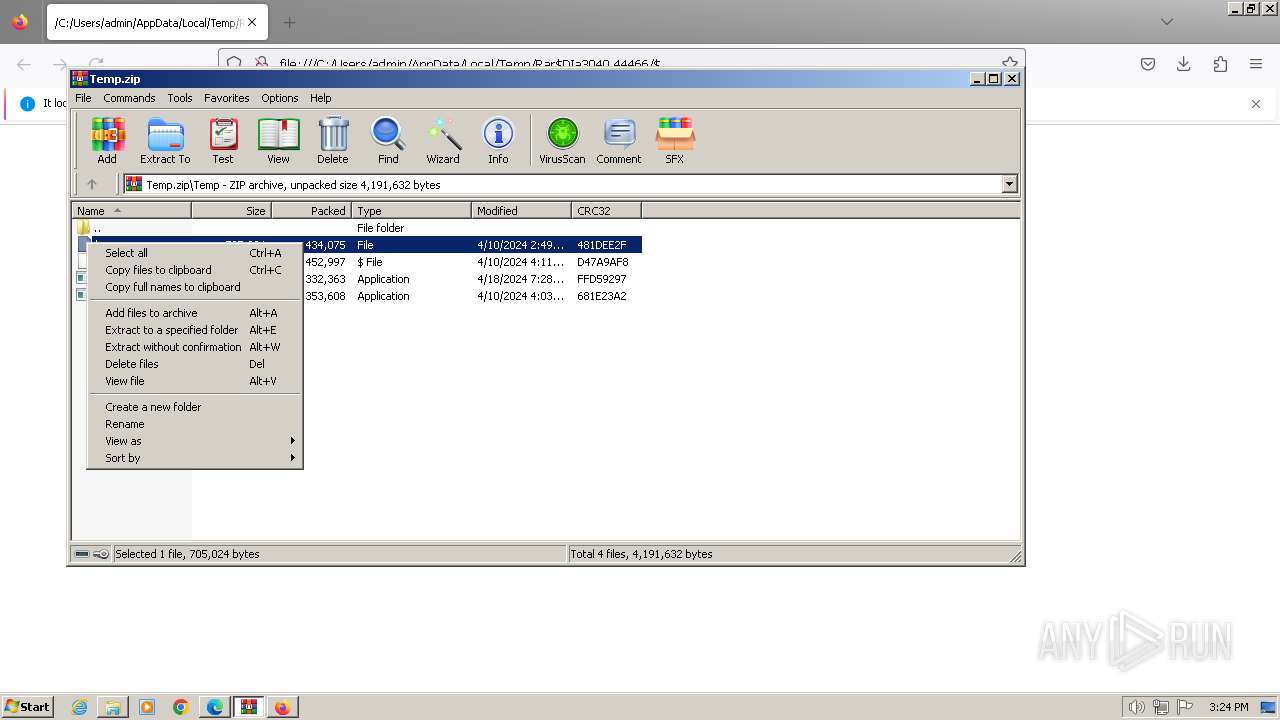This screenshot has width=1280, height=720.
Task: Sort by Size column header
Action: click(x=232, y=211)
